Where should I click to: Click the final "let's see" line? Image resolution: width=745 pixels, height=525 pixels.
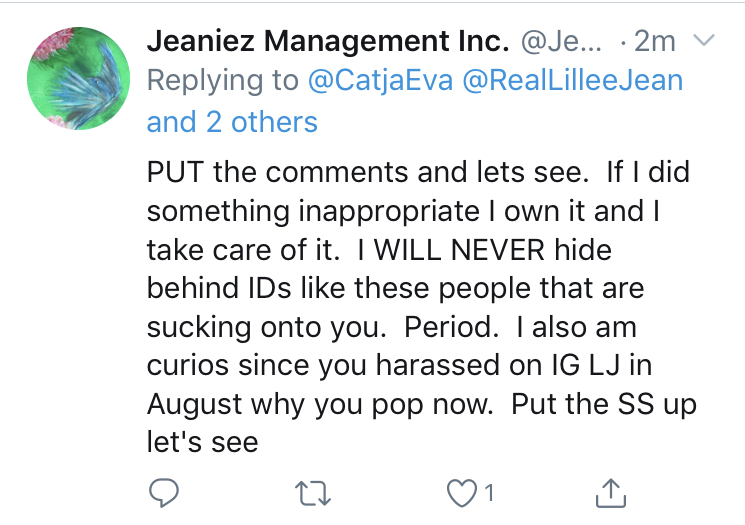pyautogui.click(x=202, y=442)
